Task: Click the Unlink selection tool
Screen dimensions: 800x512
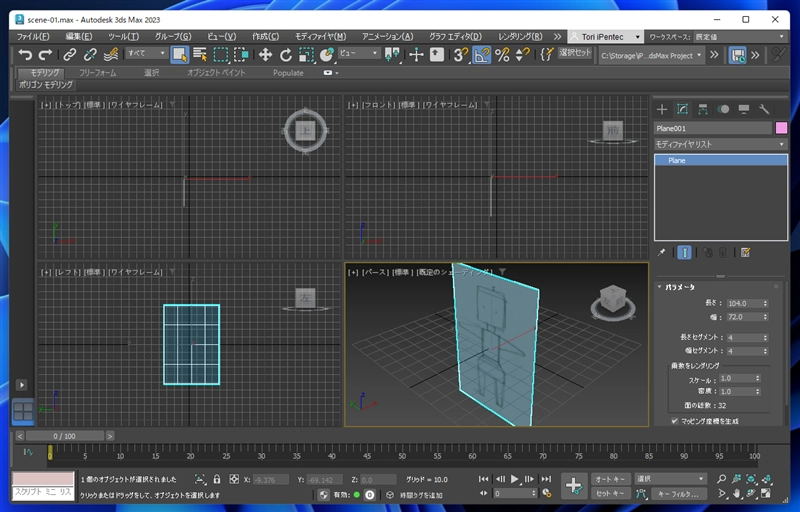Action: pos(90,55)
